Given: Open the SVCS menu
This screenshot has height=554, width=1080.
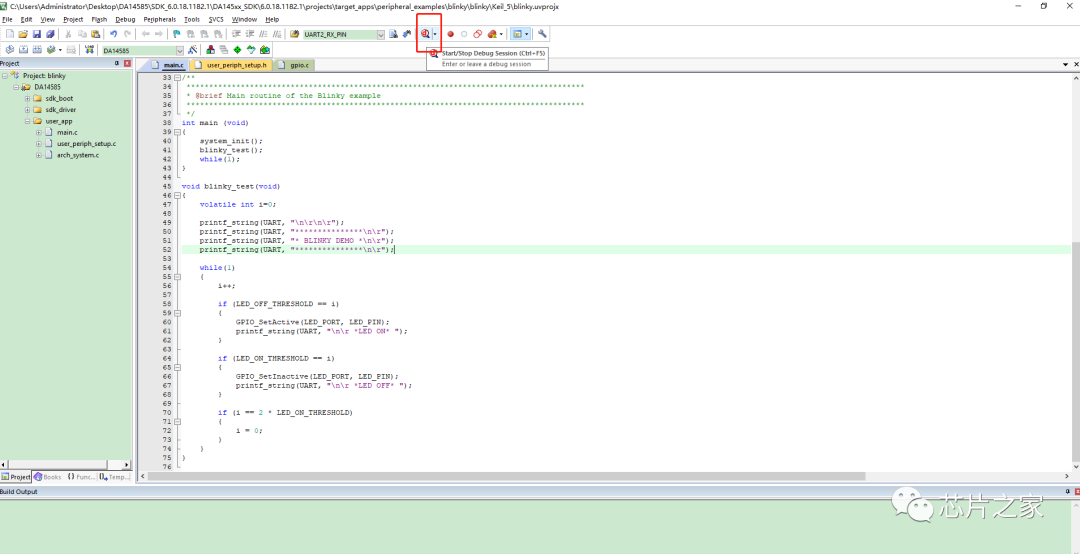Looking at the screenshot, I should pyautogui.click(x=216, y=19).
